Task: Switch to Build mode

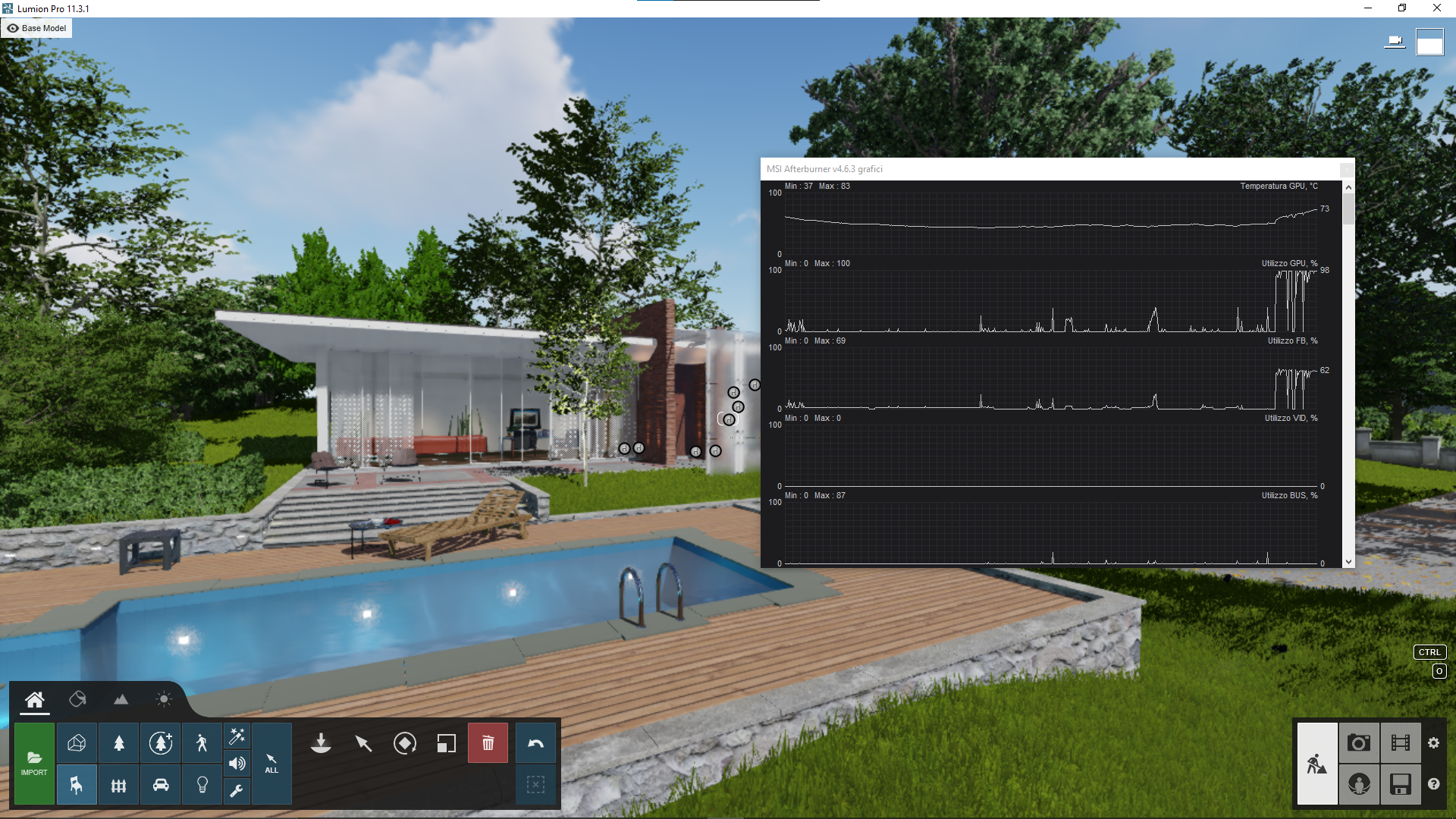Action: click(x=1317, y=764)
